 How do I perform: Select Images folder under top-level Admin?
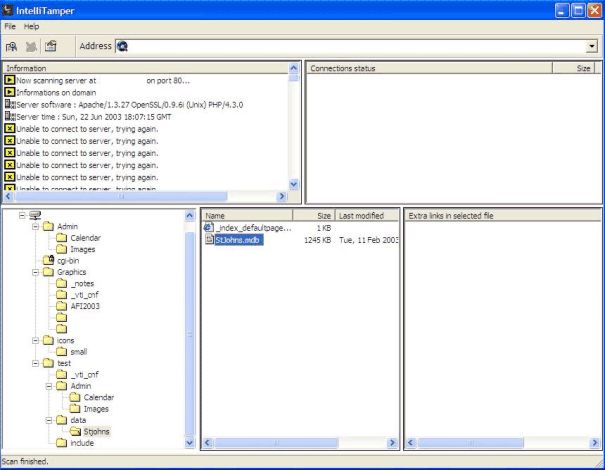tap(83, 249)
